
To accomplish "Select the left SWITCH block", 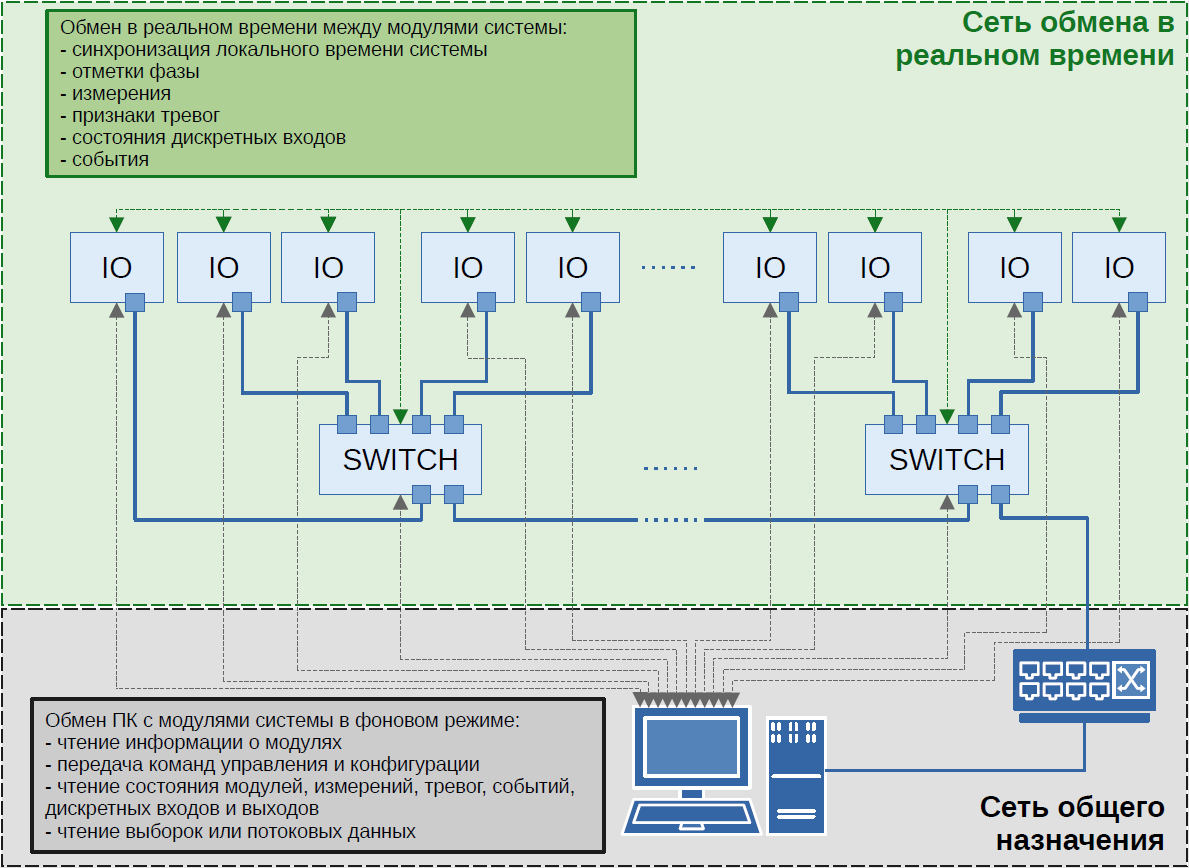I will tap(400, 459).
